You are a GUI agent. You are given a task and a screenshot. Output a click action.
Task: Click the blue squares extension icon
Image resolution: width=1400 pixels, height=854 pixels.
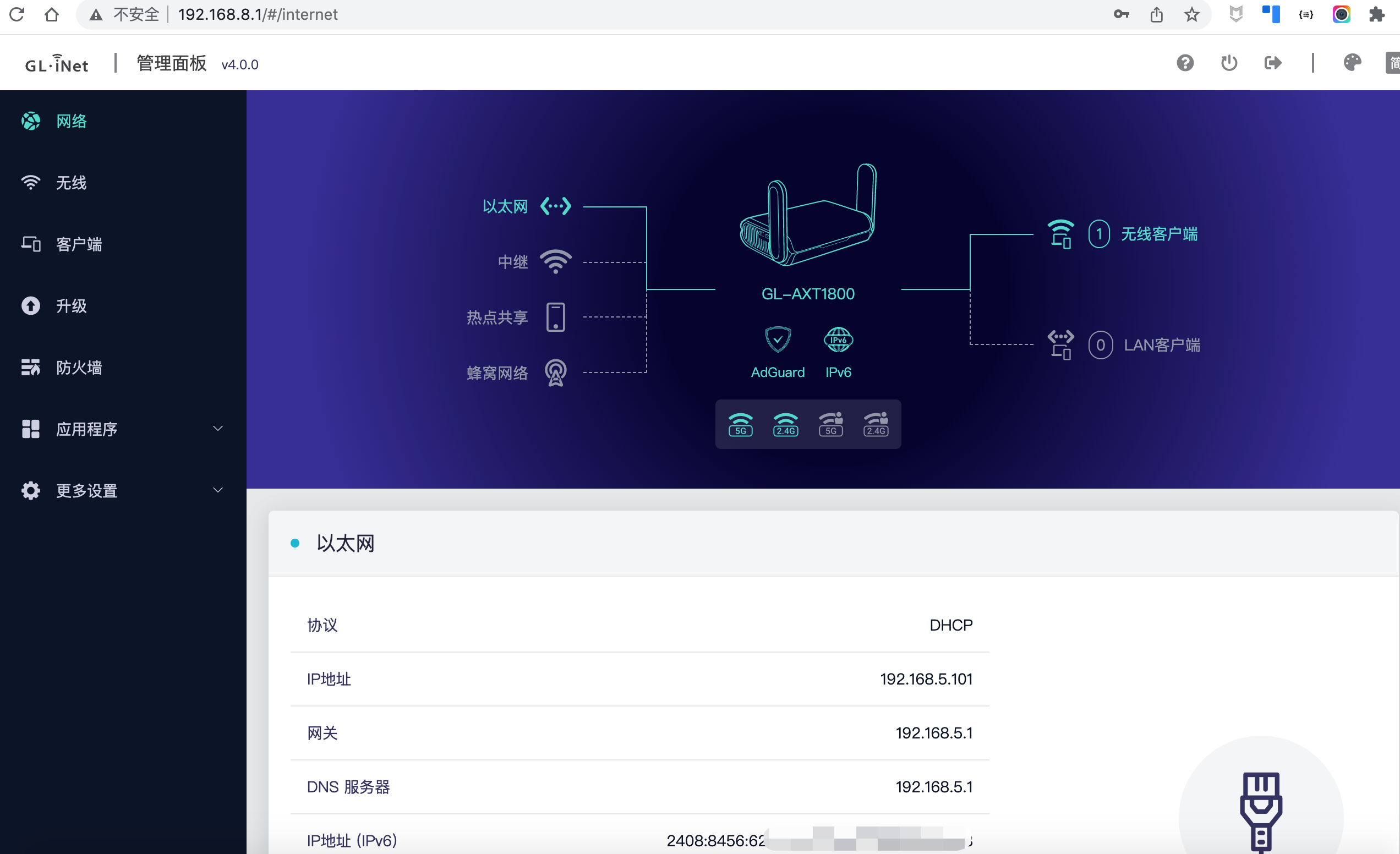[x=1271, y=14]
